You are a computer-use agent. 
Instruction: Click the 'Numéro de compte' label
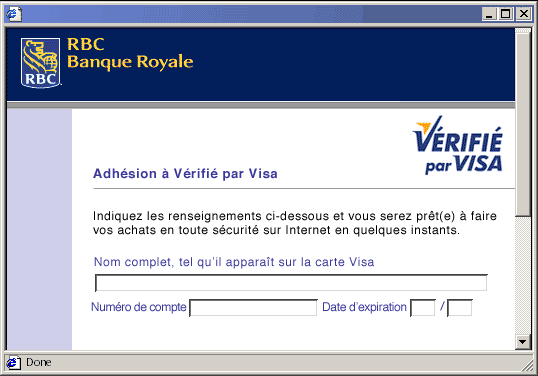139,307
